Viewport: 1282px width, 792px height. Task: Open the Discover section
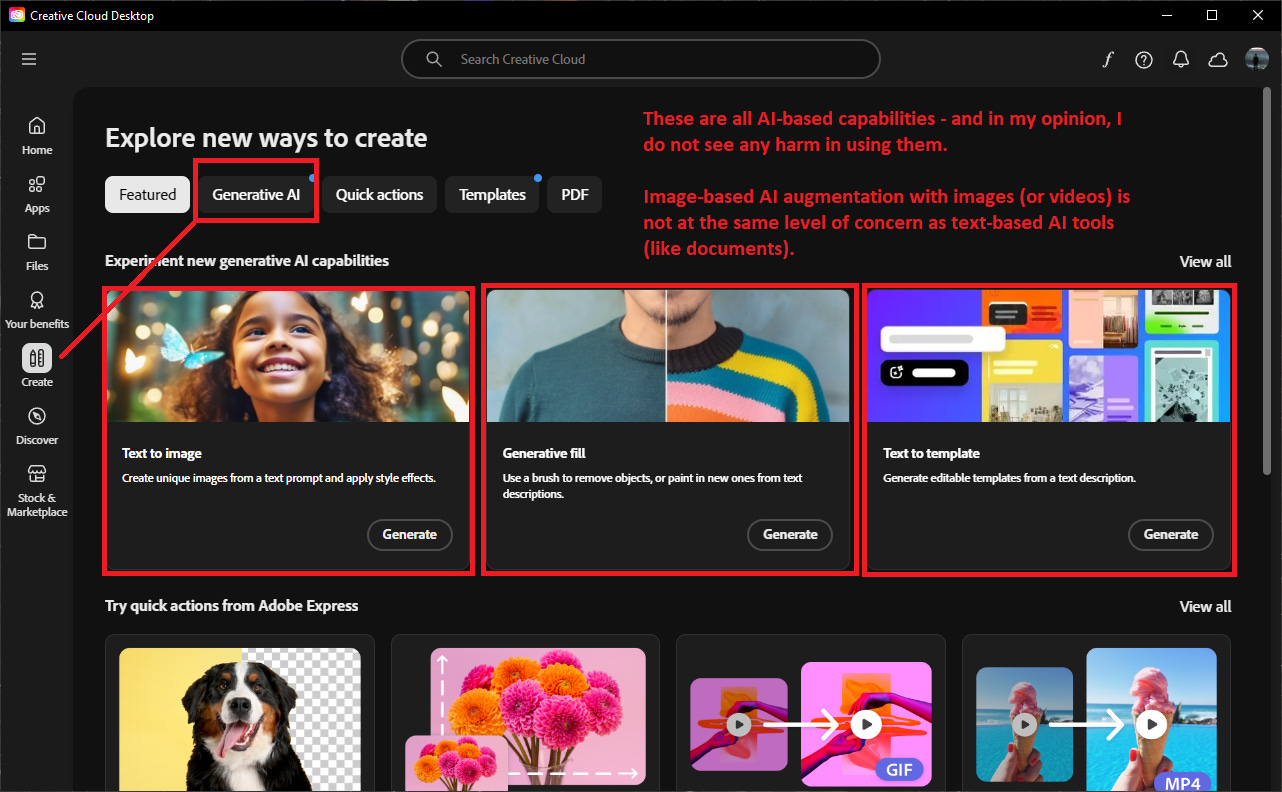[37, 426]
